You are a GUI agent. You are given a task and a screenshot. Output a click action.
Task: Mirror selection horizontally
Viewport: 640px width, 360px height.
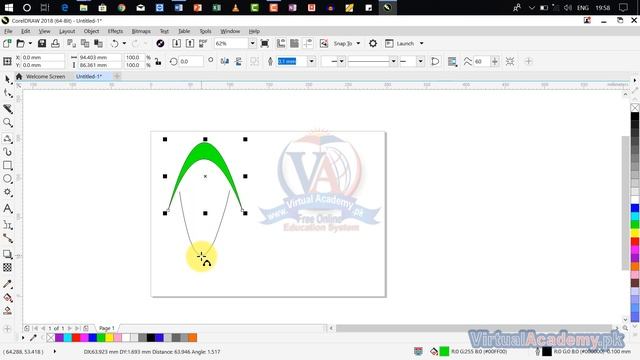click(x=225, y=61)
